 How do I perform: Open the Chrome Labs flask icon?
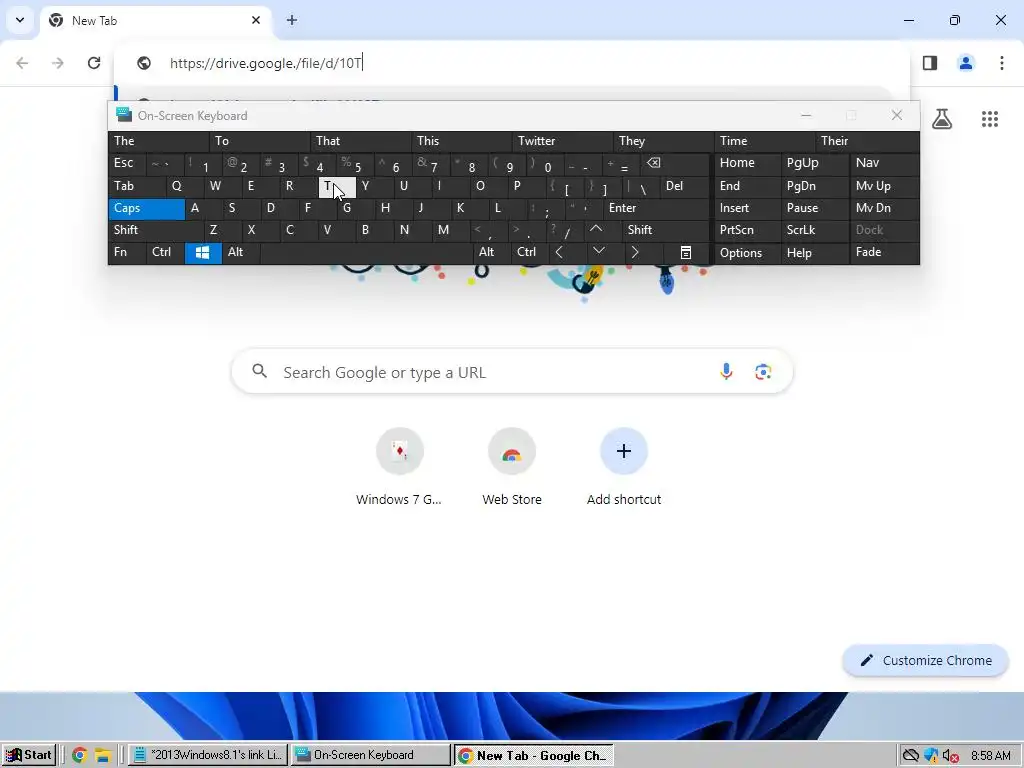click(942, 118)
